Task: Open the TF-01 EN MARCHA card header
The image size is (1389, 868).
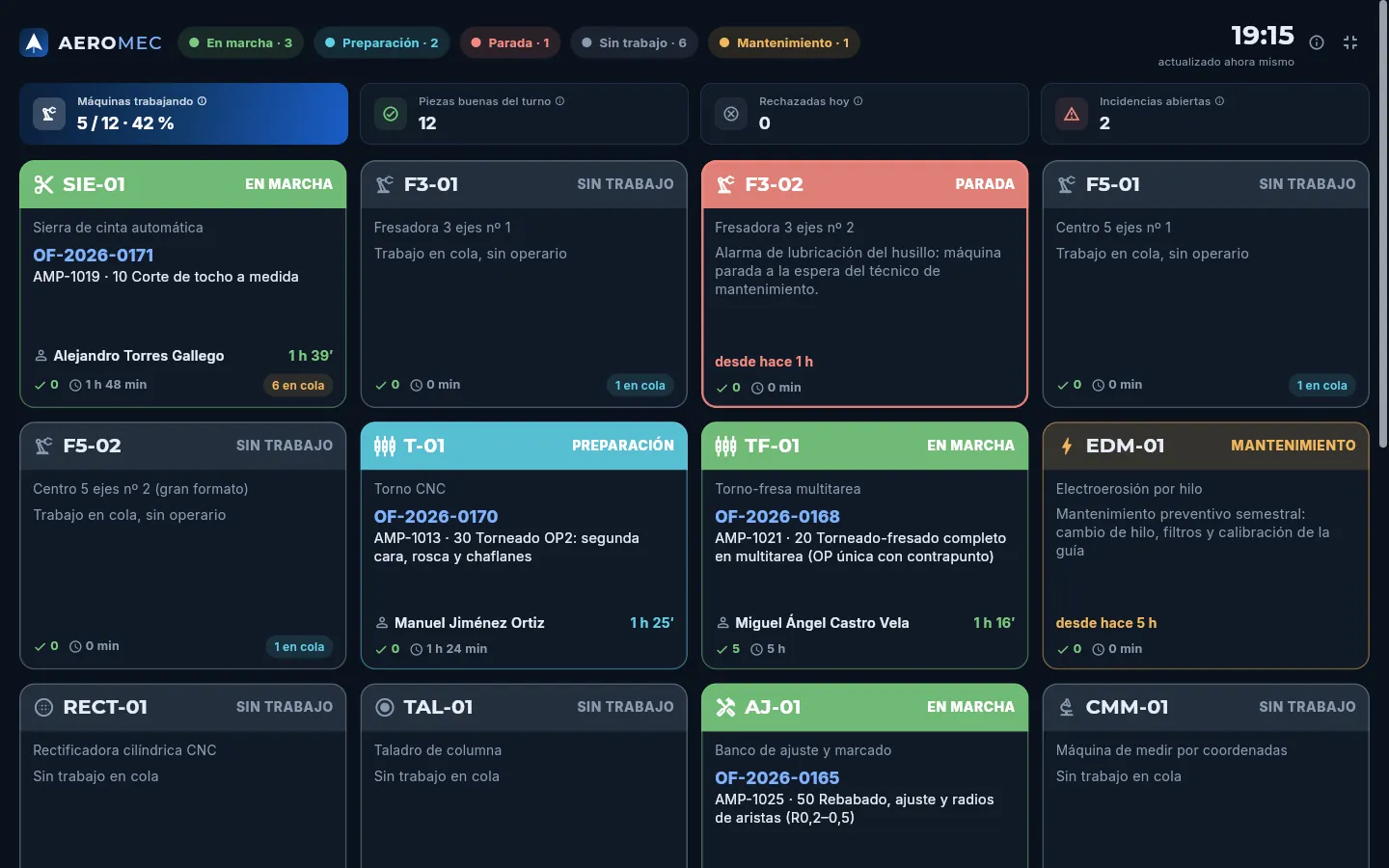Action: (865, 446)
